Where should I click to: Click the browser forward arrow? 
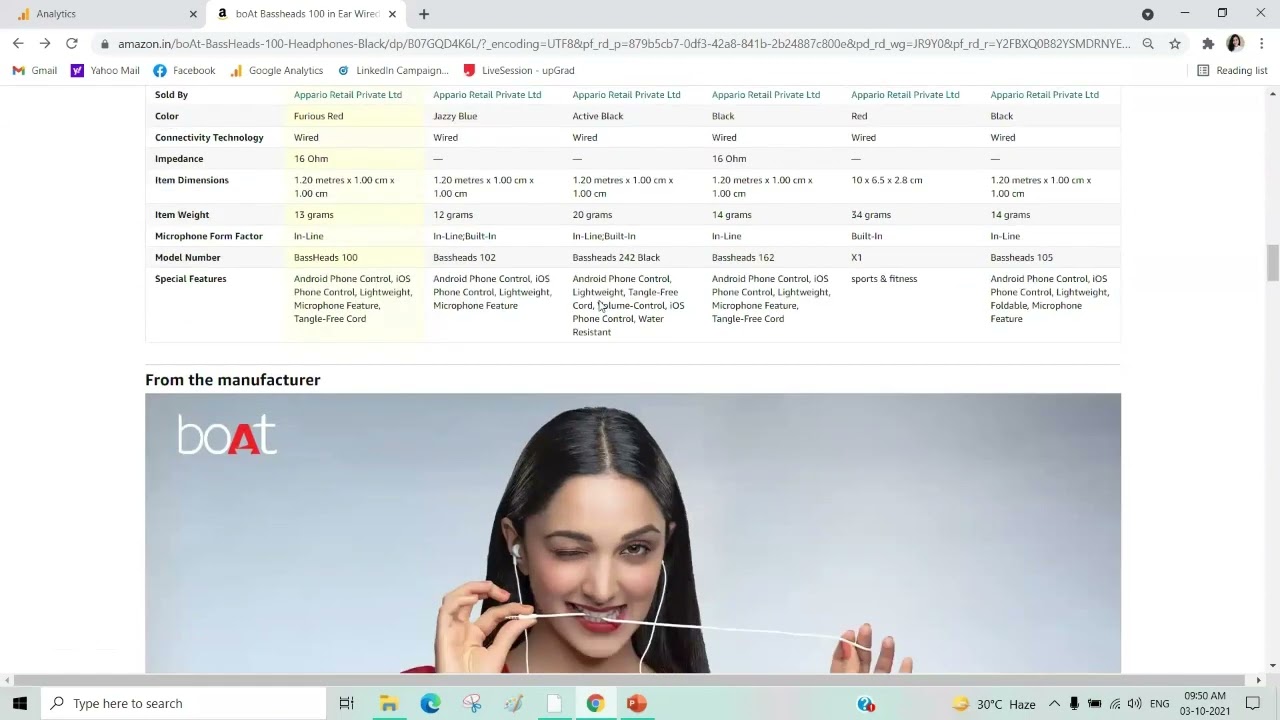45,44
